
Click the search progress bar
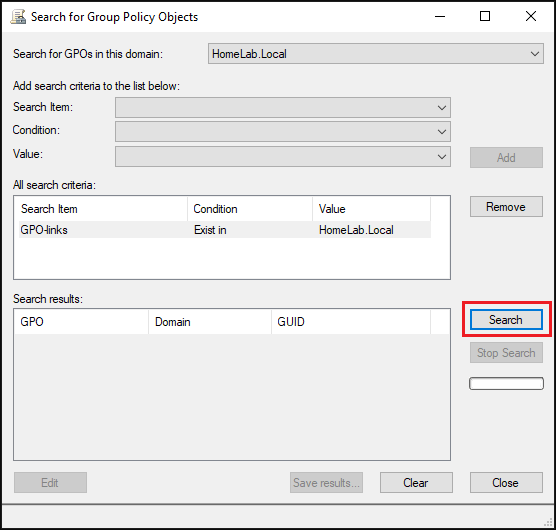coord(506,383)
